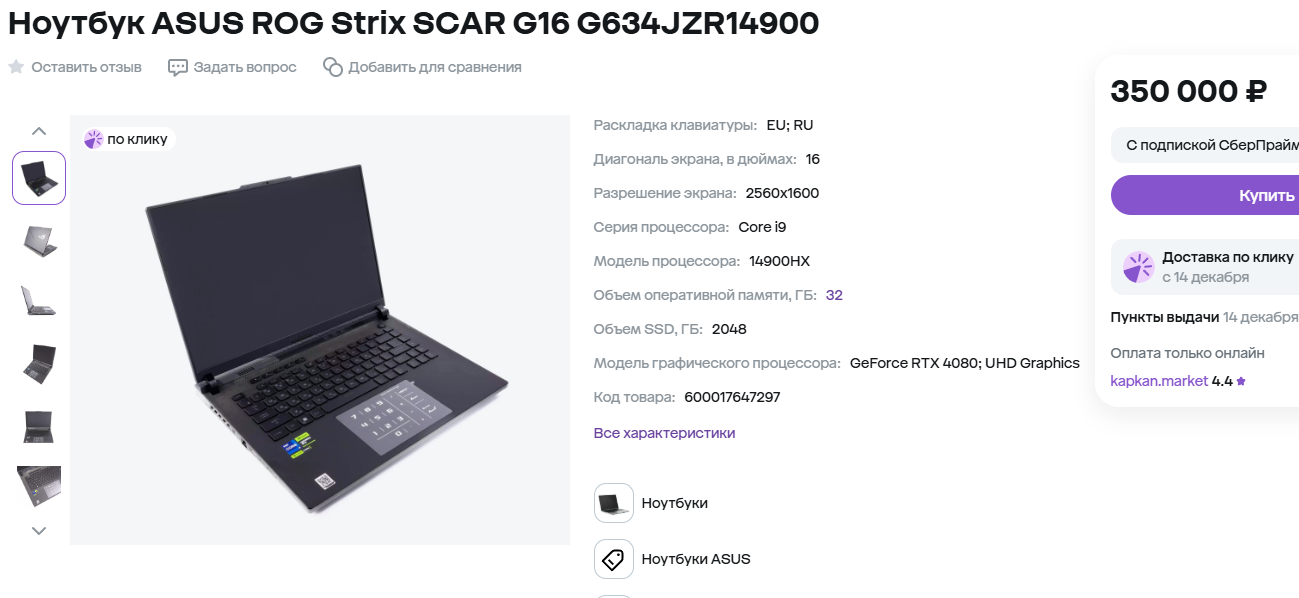Click the purple Купить button
Screen dimensions: 1299x598
click(x=1205, y=195)
